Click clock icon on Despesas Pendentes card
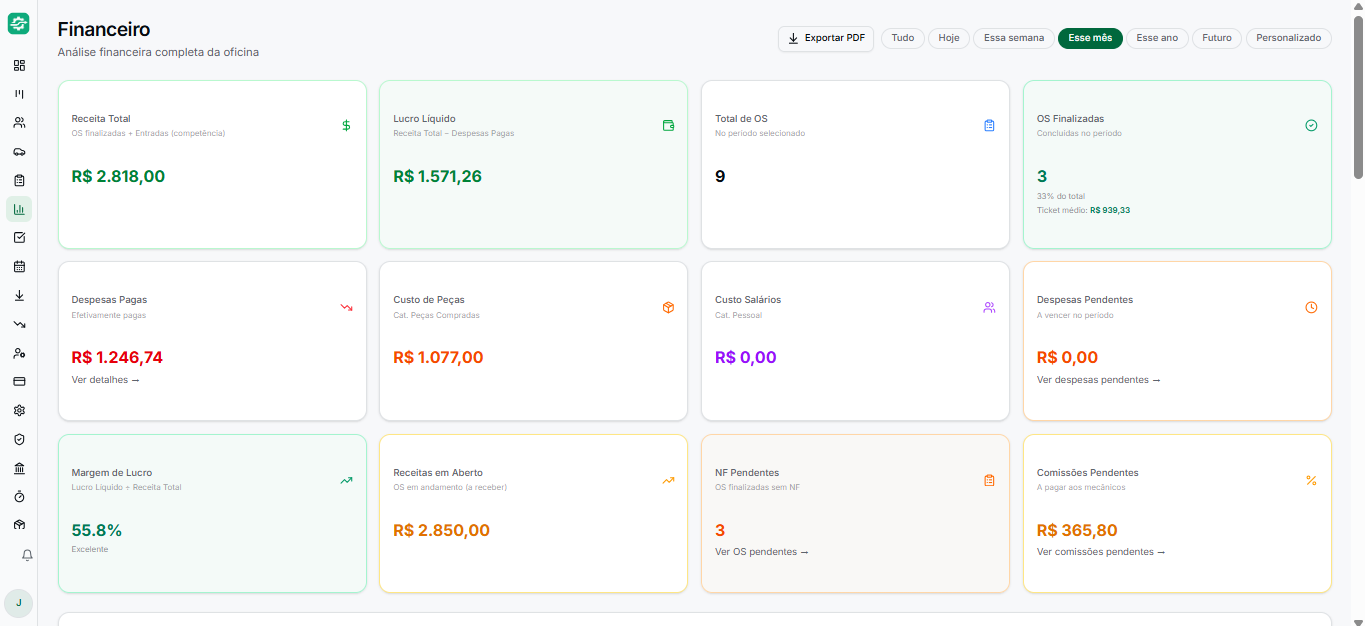Viewport: 1365px width, 626px height. click(1311, 307)
